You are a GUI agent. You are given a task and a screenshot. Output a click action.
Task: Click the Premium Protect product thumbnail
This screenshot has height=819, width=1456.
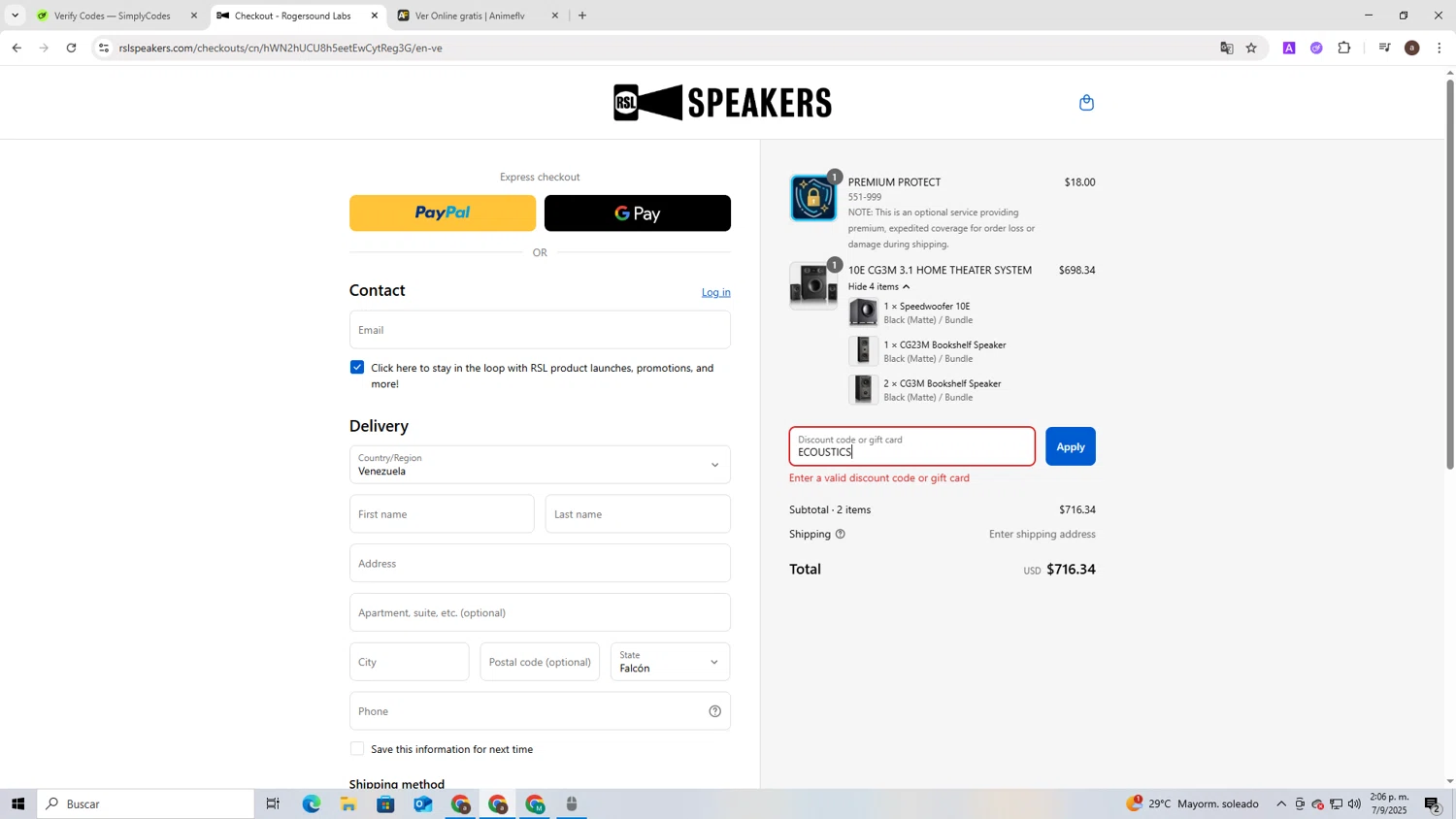tap(813, 198)
